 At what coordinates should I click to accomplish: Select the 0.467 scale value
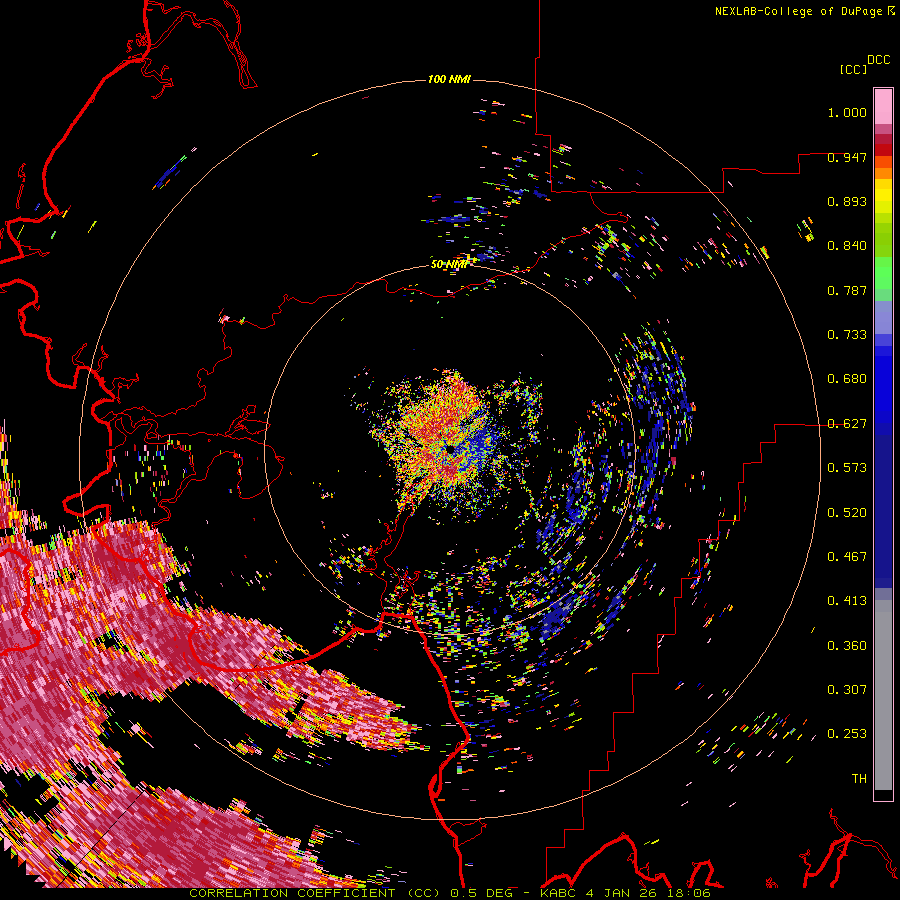click(847, 557)
